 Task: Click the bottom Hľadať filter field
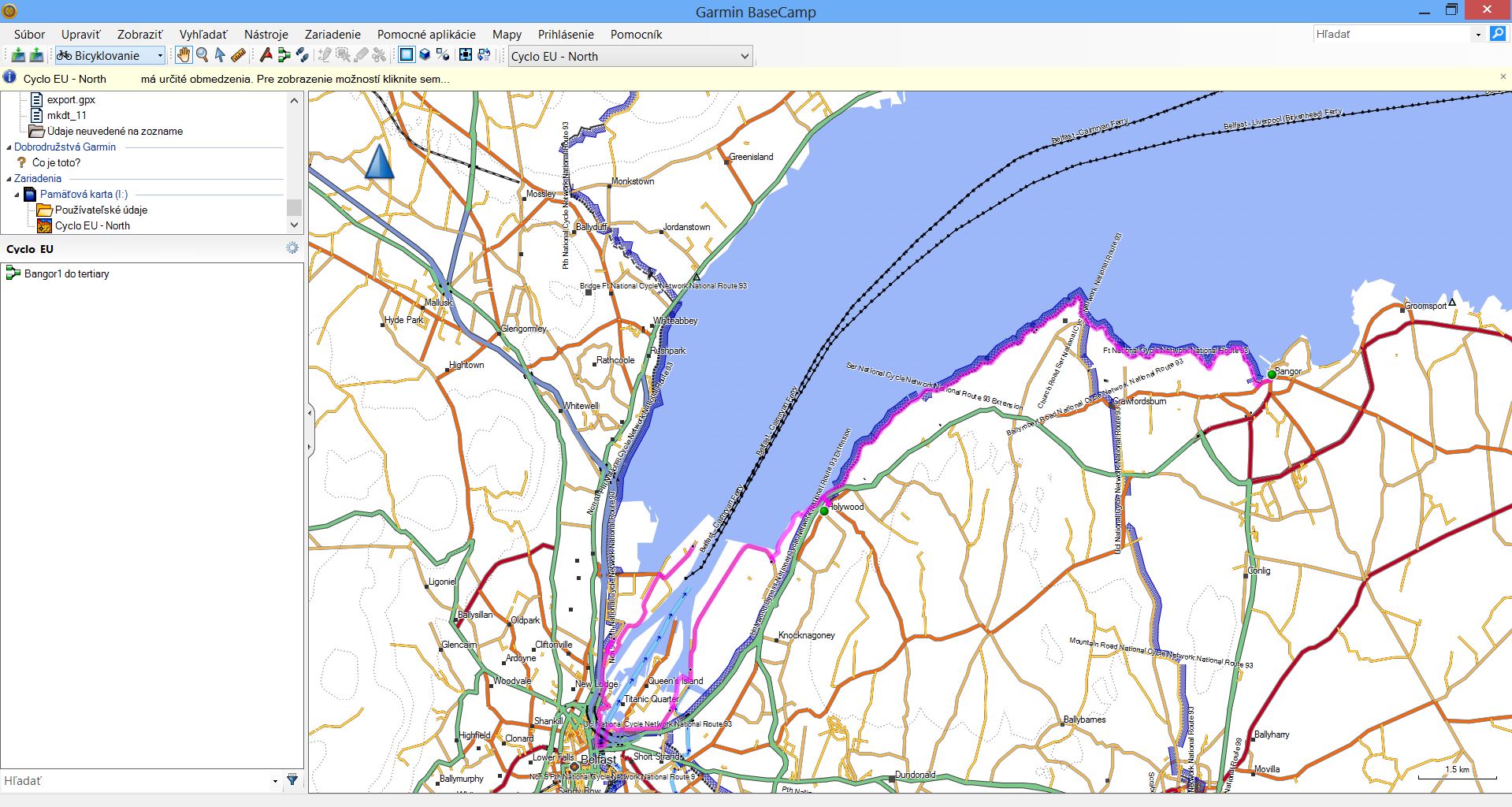pyautogui.click(x=136, y=781)
